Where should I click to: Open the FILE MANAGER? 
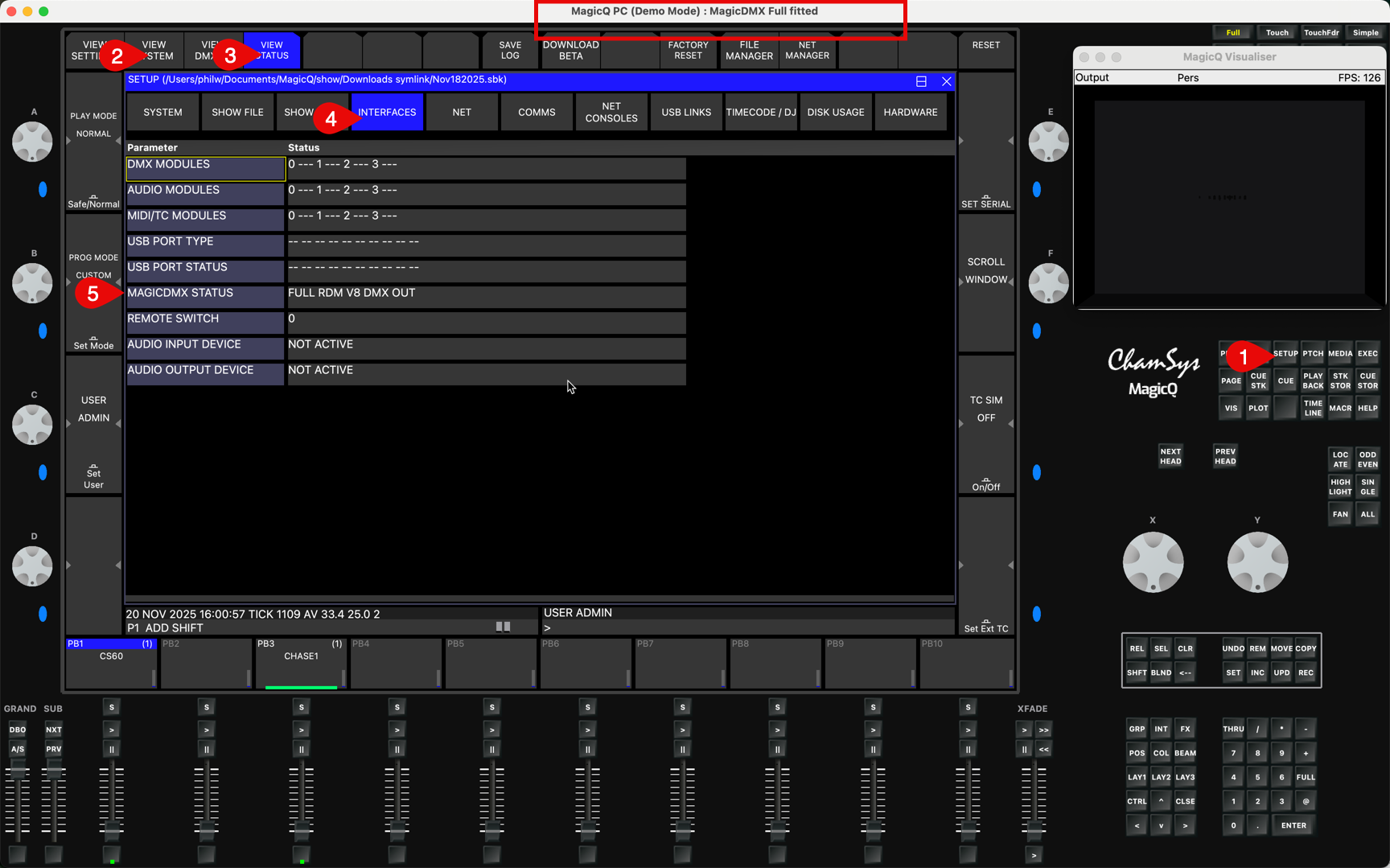tap(749, 51)
